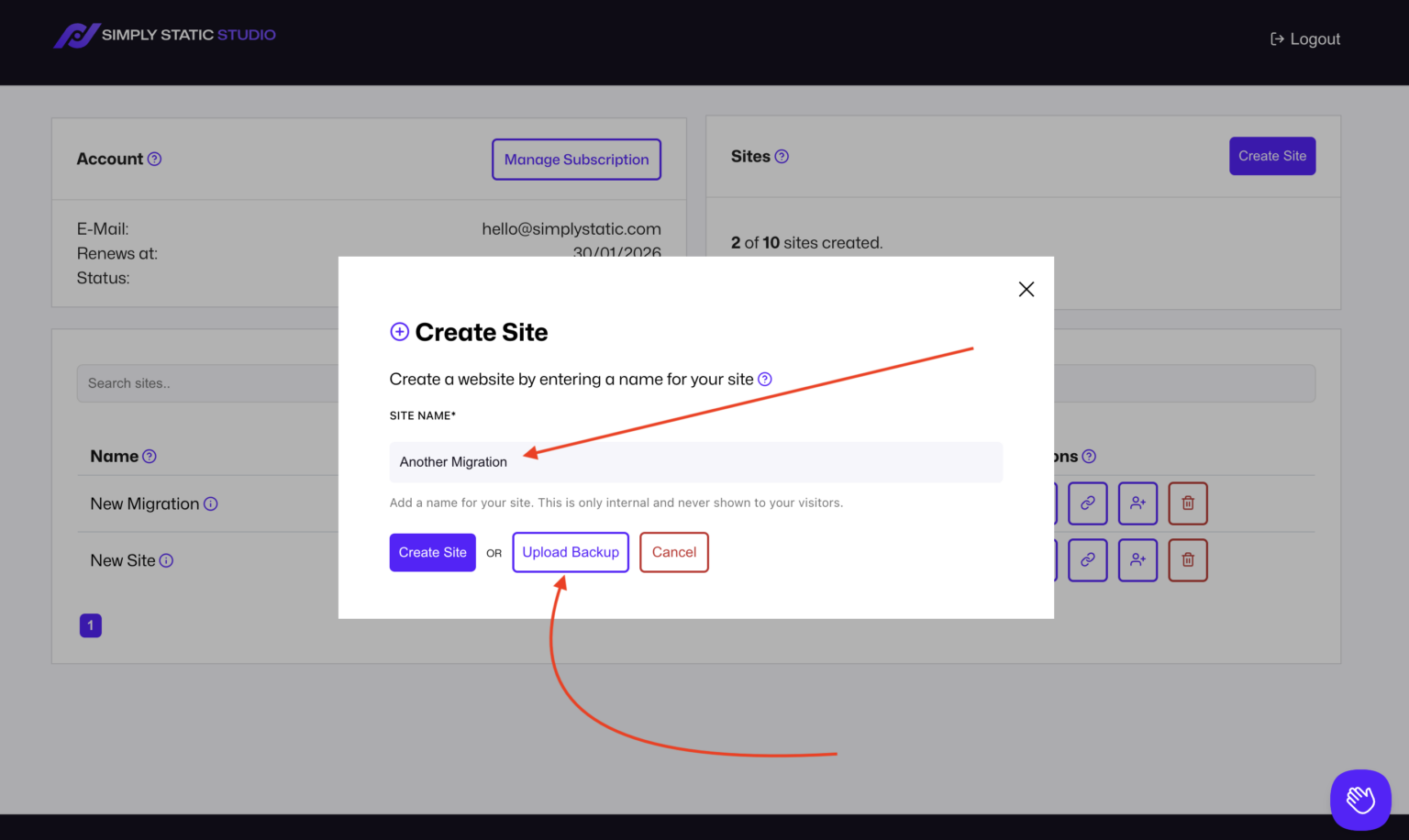This screenshot has height=840, width=1409.
Task: Open Manage Subscription
Action: pyautogui.click(x=576, y=160)
